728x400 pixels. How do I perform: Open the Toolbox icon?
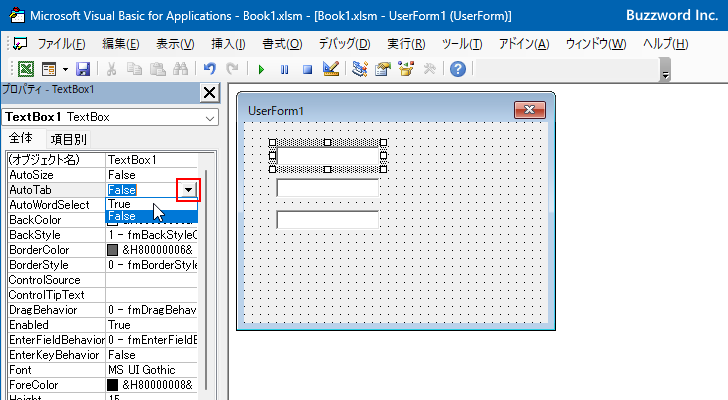[x=429, y=69]
